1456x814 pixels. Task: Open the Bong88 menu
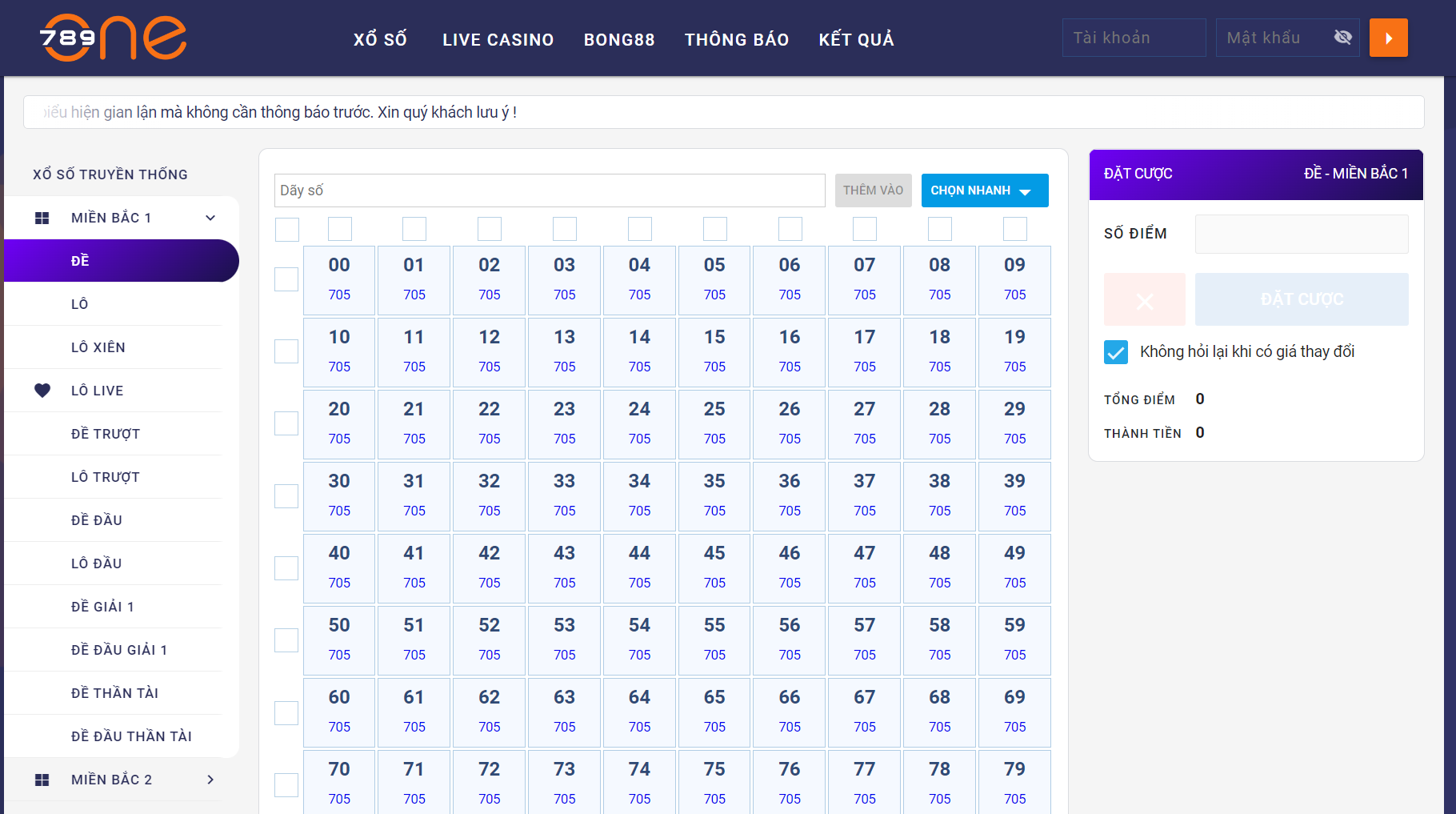(619, 39)
